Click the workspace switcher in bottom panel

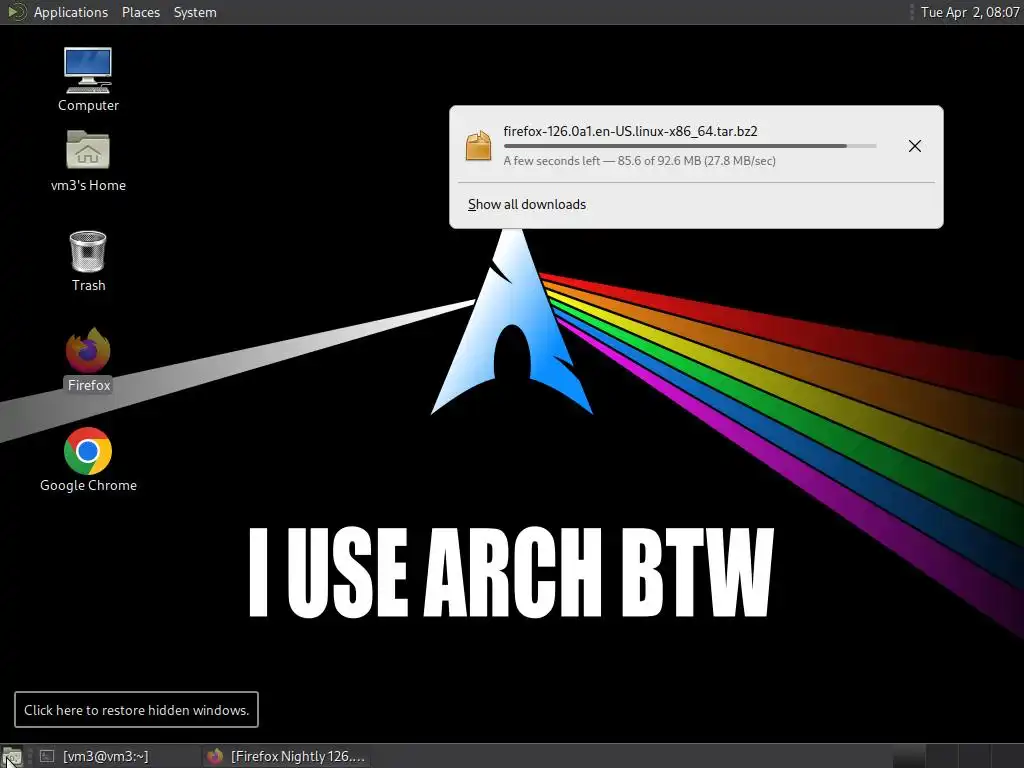tap(957, 756)
